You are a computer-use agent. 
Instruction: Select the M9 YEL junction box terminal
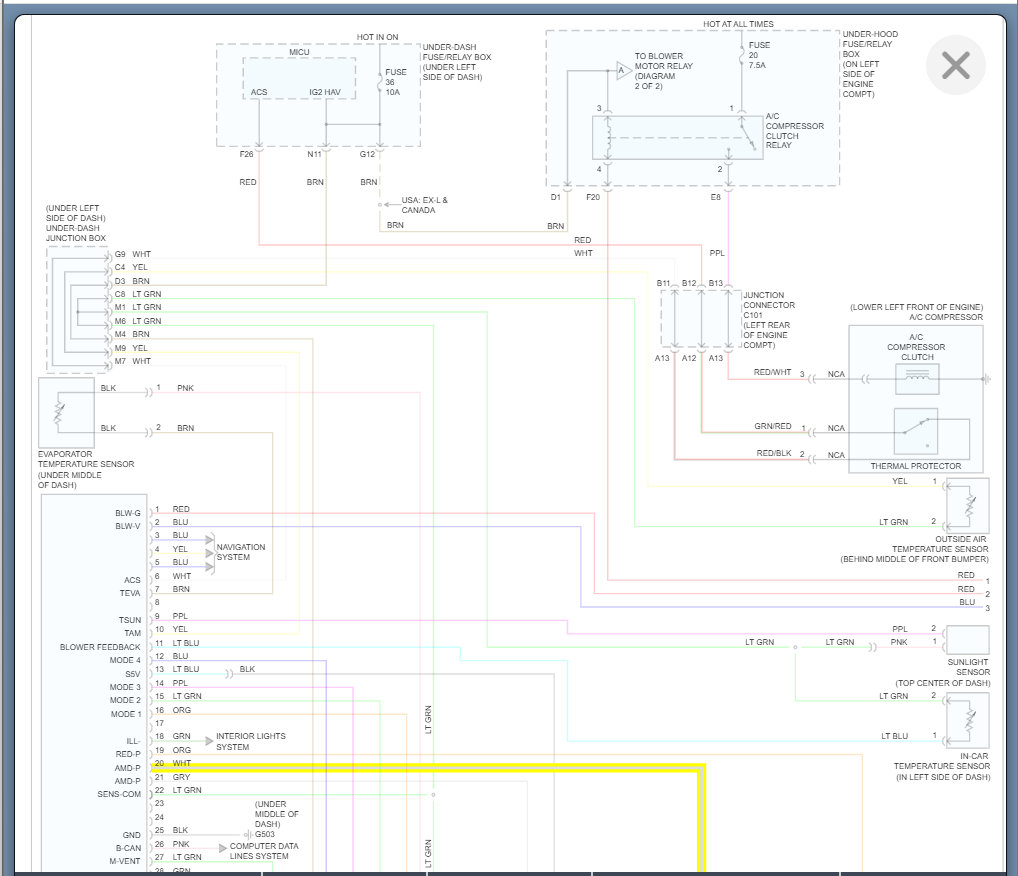click(131, 348)
